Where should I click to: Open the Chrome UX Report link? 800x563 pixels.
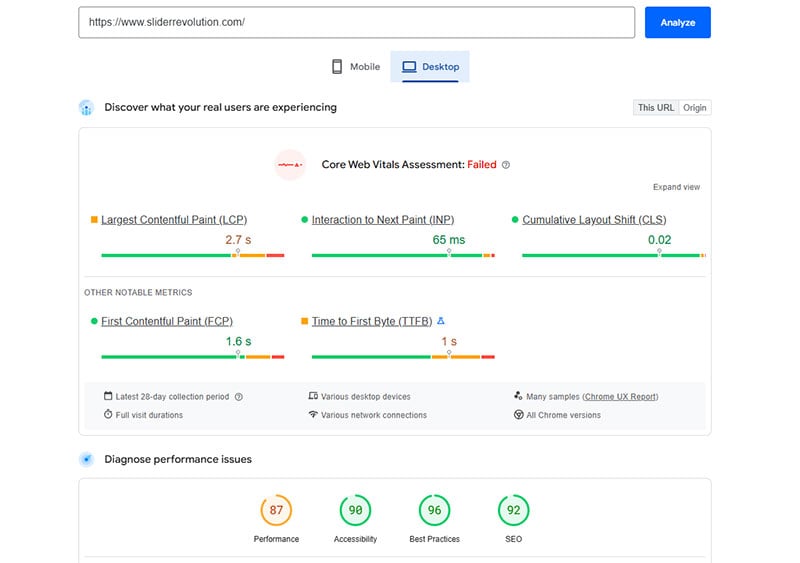click(x=620, y=397)
